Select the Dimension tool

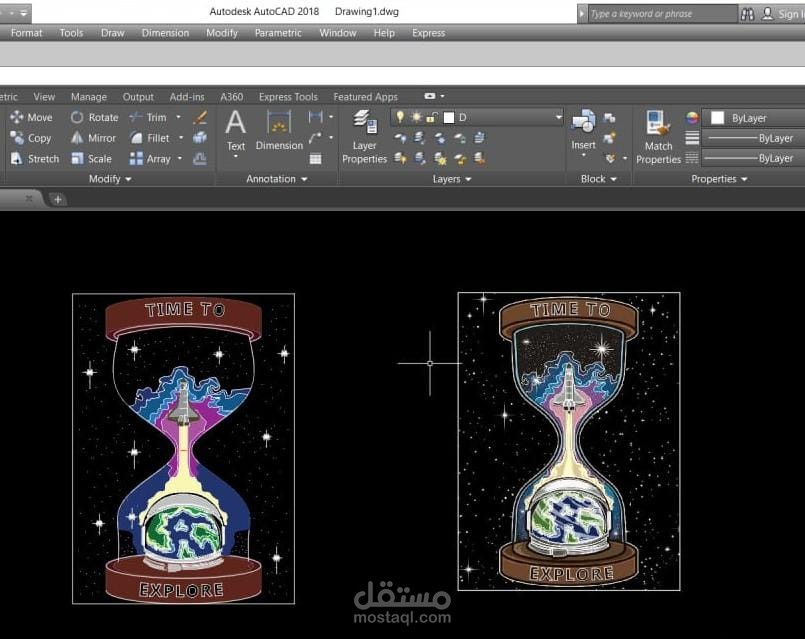(279, 131)
